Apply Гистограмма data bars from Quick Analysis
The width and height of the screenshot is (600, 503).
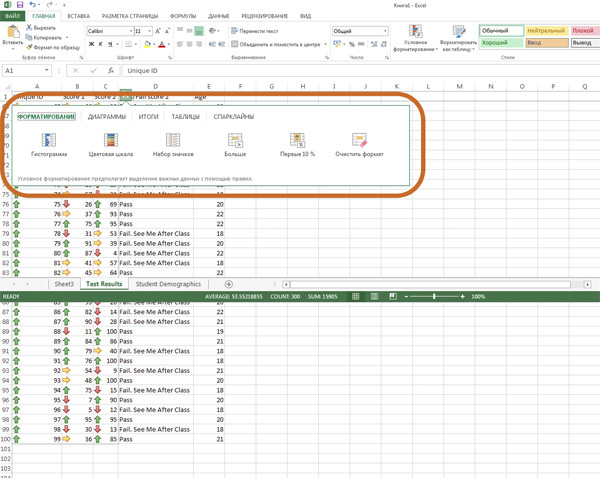(49, 144)
